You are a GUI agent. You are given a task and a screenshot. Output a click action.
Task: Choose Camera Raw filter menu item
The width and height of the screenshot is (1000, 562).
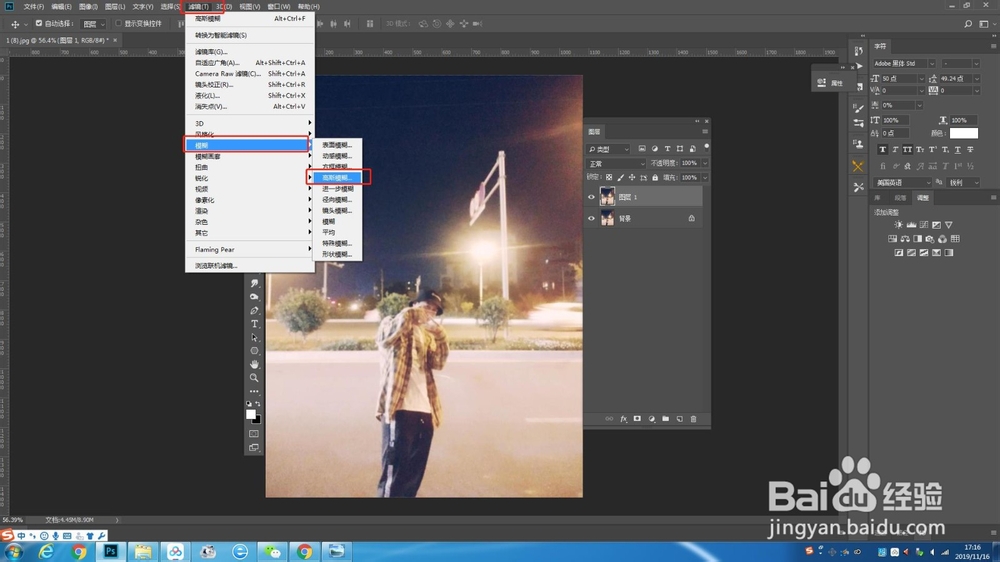pos(250,73)
